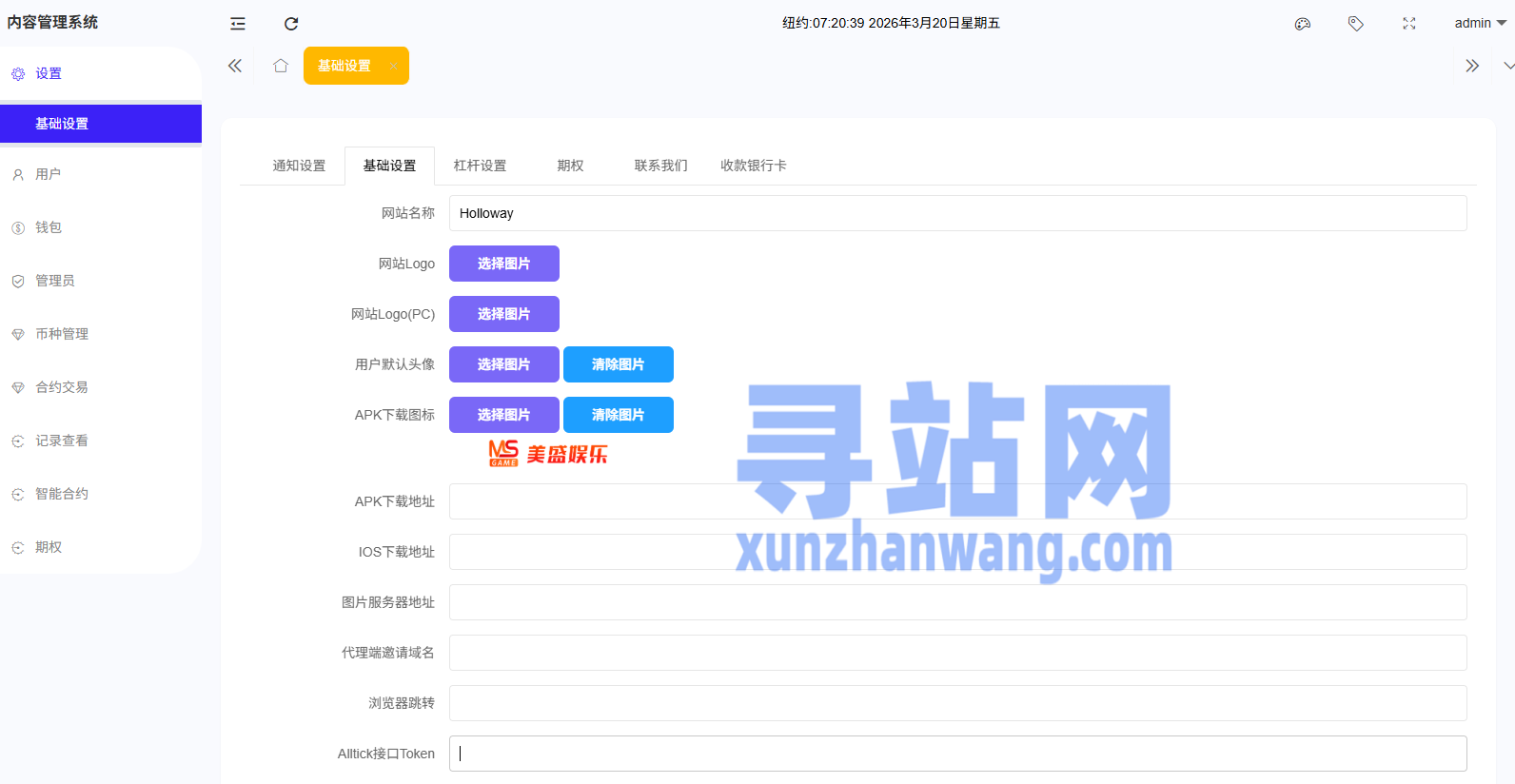Switch to the 收款银行卡 tab
The image size is (1515, 784).
[753, 166]
